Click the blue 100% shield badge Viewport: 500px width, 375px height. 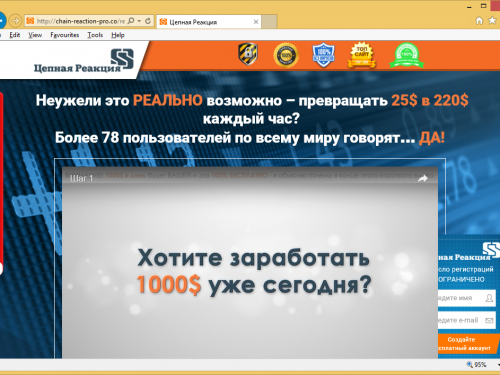[x=323, y=55]
